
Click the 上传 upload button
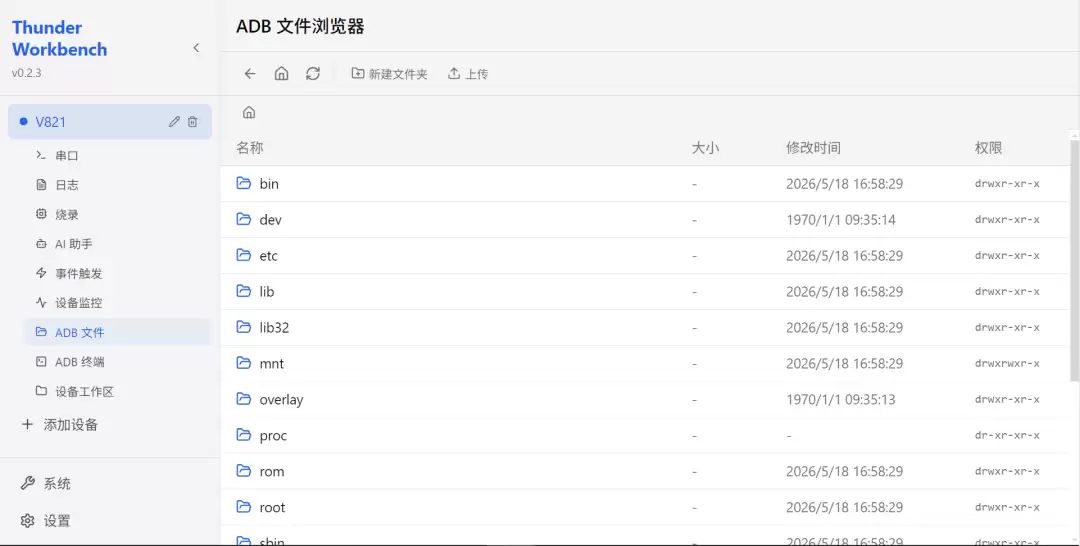(x=468, y=74)
